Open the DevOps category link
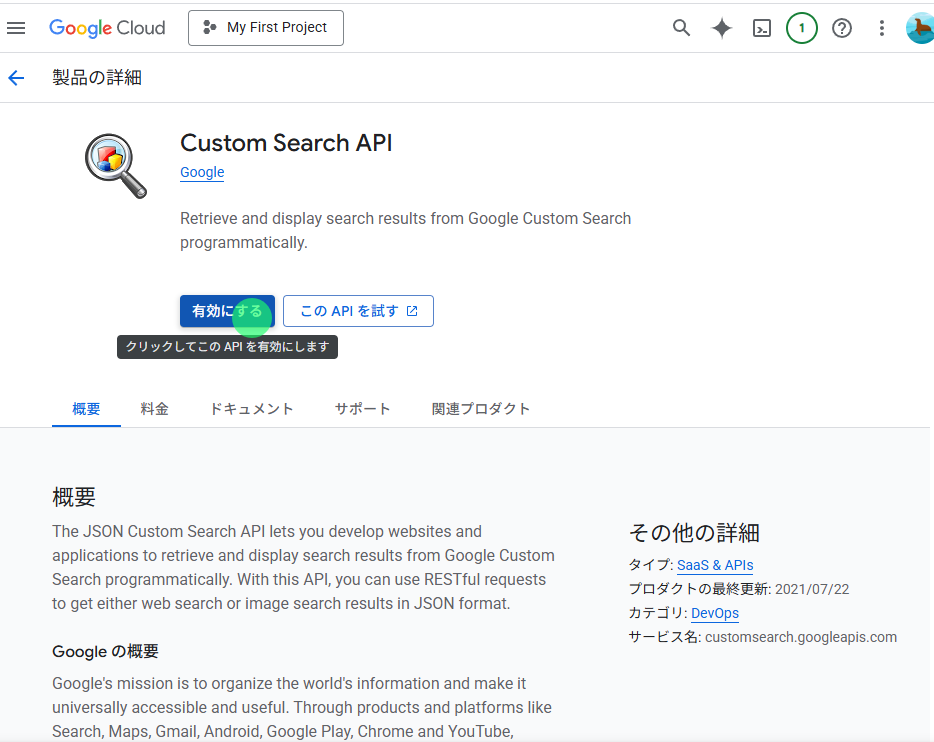This screenshot has width=934, height=742. 715,613
